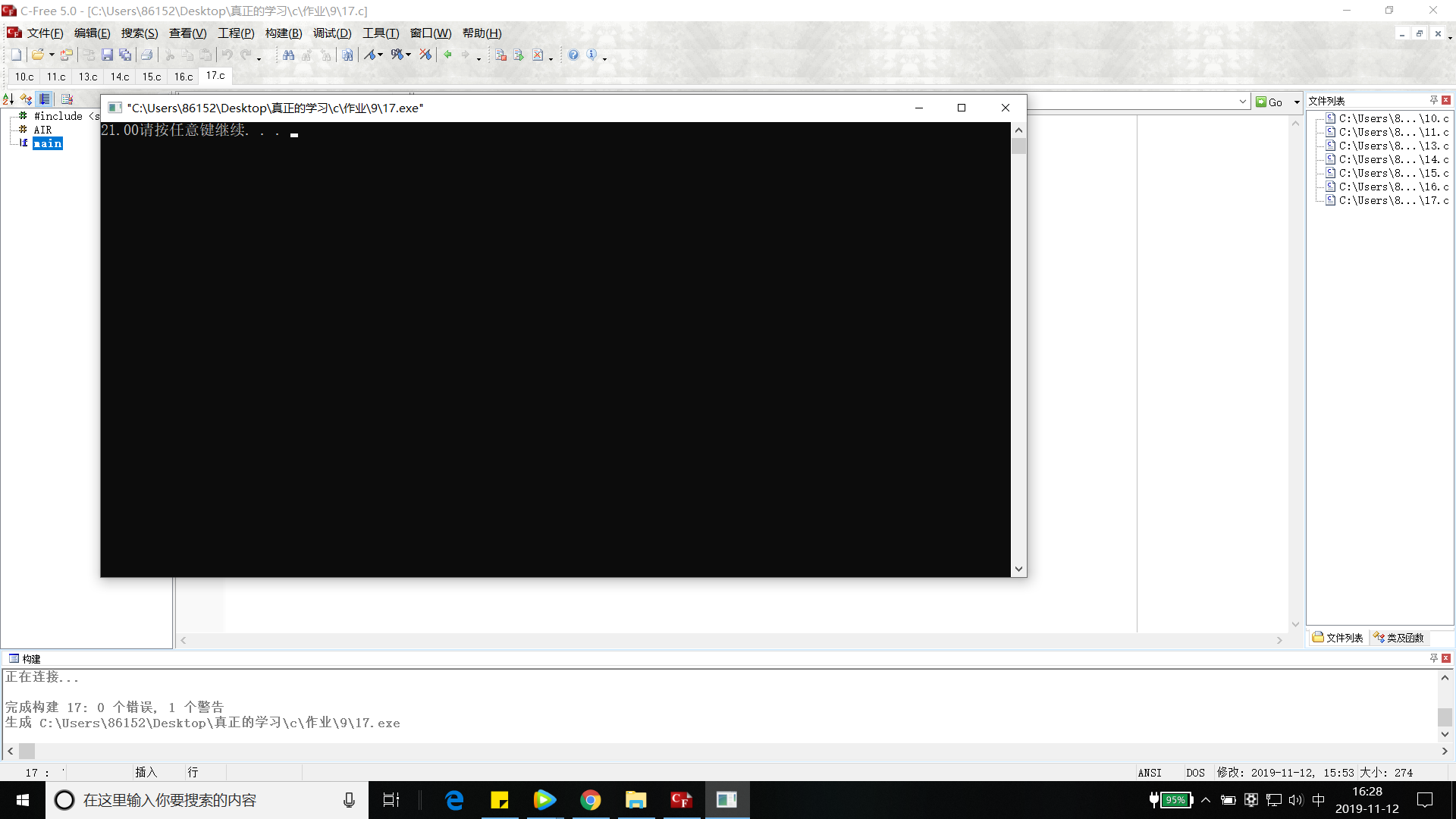Click the New file toolbar icon
The image size is (1456, 819).
coord(16,55)
